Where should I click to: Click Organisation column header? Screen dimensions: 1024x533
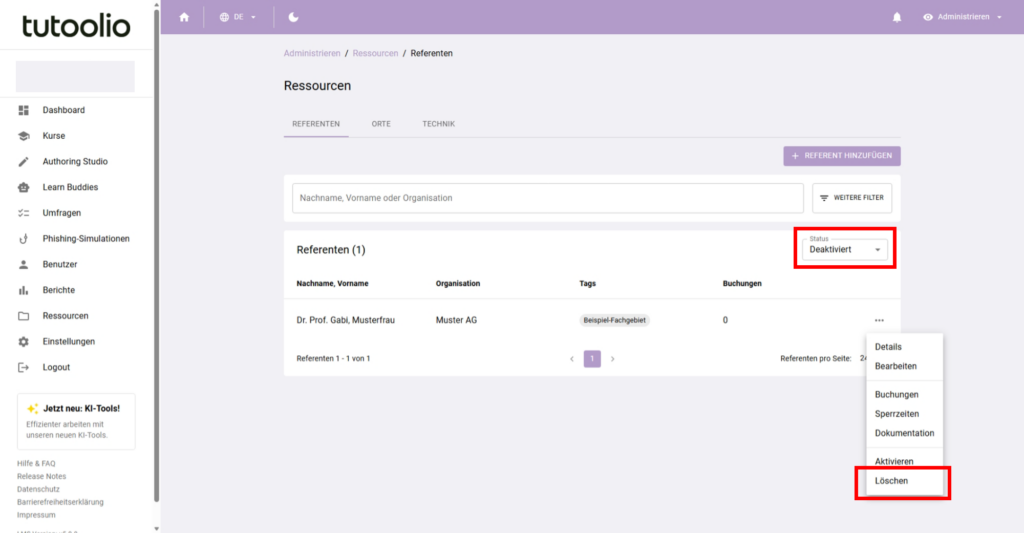click(x=458, y=283)
